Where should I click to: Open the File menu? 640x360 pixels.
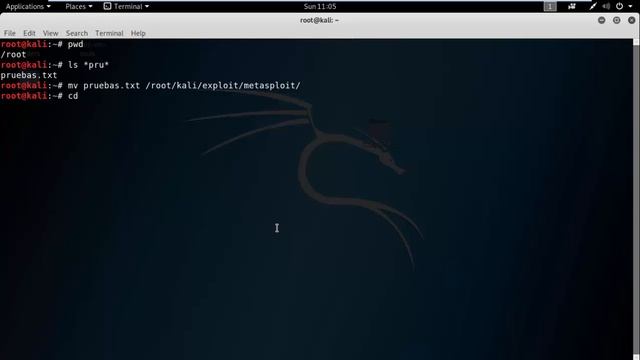point(9,33)
